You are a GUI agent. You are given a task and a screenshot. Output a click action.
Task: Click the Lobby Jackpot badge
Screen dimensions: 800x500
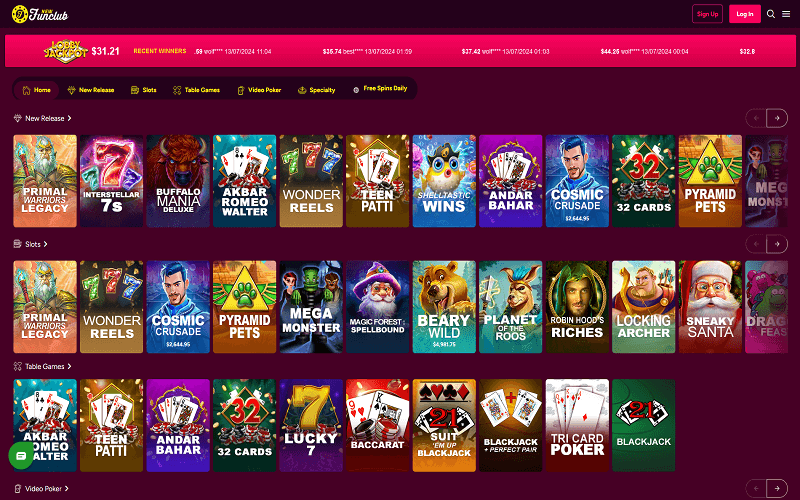point(65,52)
